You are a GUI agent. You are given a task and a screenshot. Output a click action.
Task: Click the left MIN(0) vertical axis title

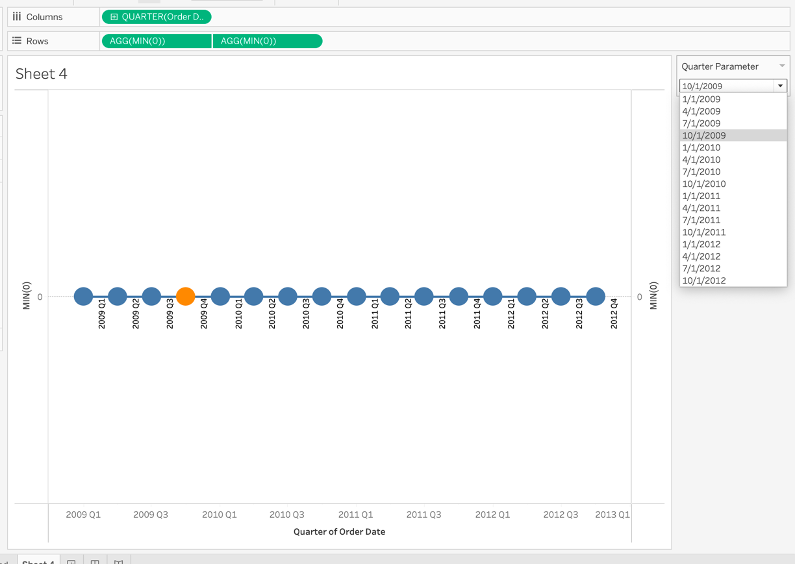pyautogui.click(x=26, y=295)
